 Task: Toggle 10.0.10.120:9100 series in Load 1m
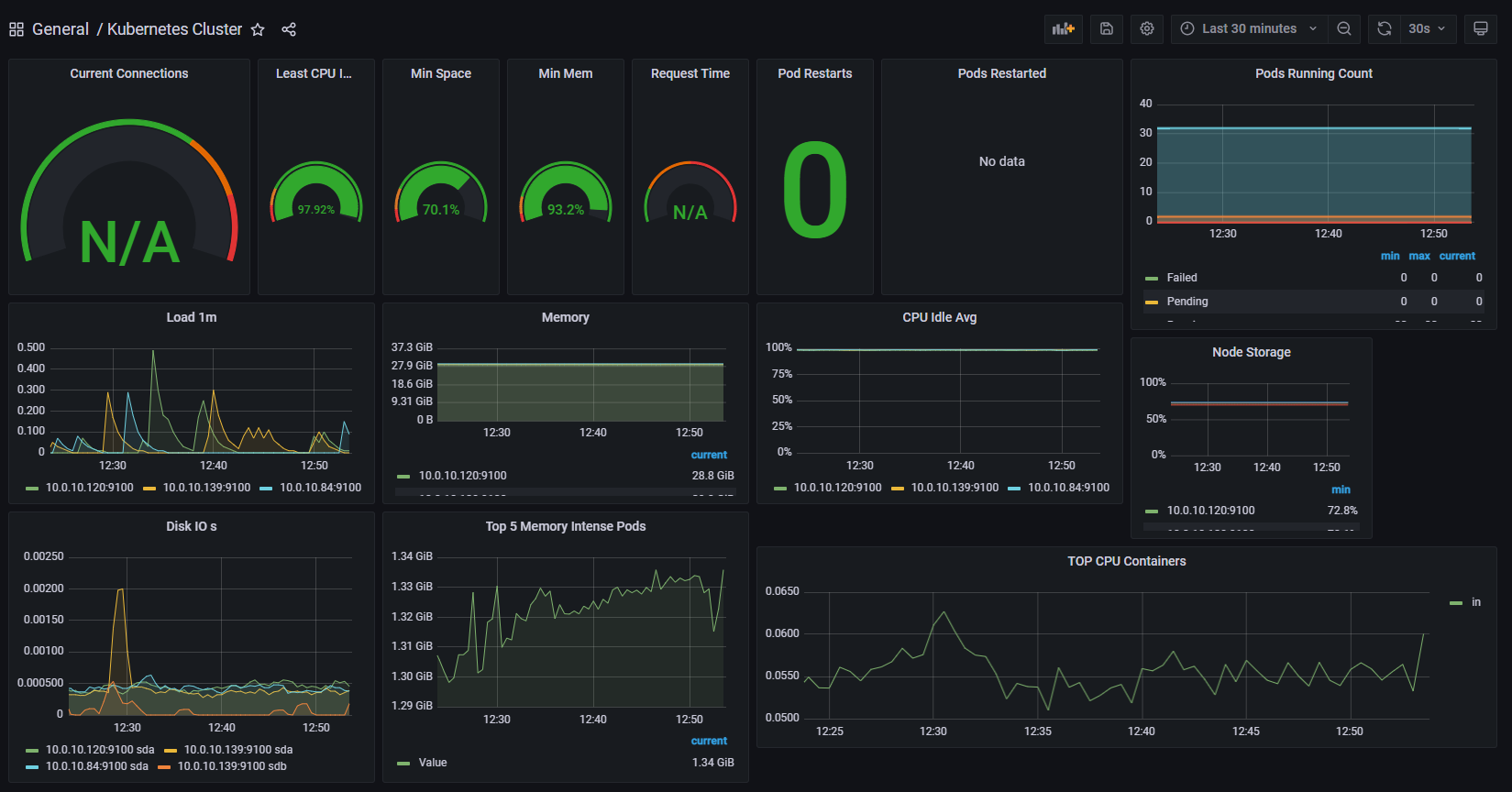click(x=90, y=488)
